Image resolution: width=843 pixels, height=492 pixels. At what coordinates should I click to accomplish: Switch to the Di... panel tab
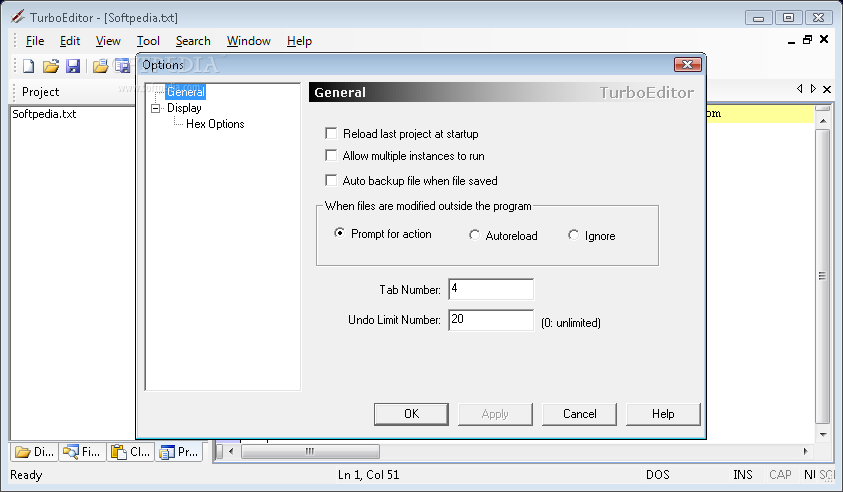[34, 452]
